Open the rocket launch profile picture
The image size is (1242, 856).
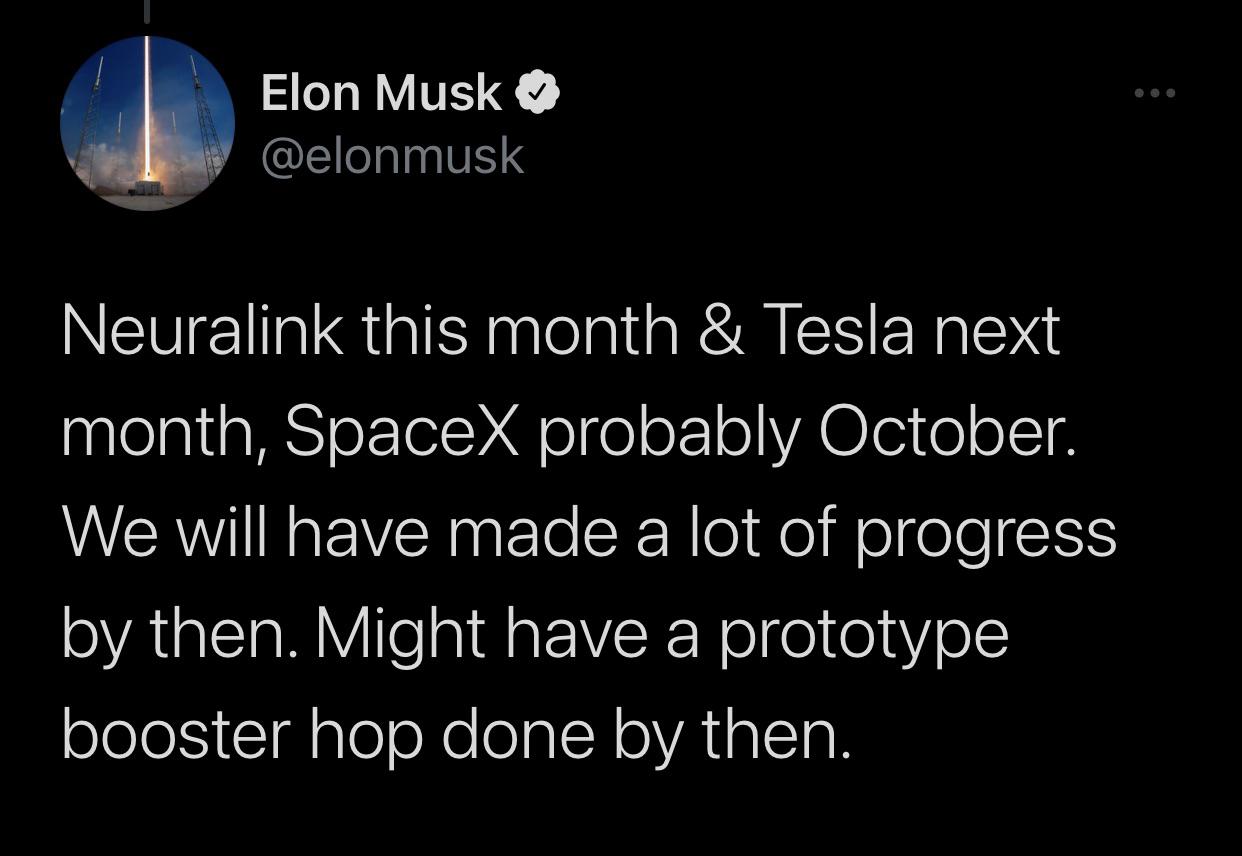(x=148, y=123)
